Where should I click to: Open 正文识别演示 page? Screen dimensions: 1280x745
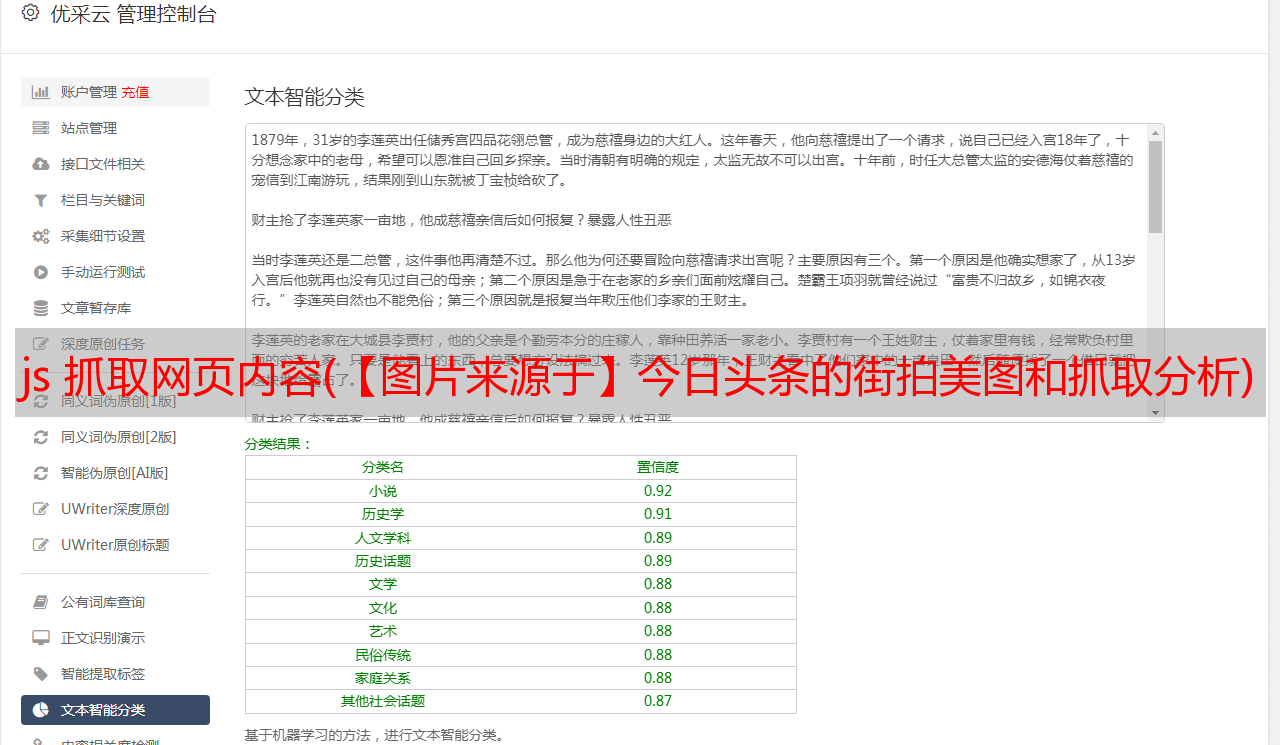pyautogui.click(x=115, y=638)
